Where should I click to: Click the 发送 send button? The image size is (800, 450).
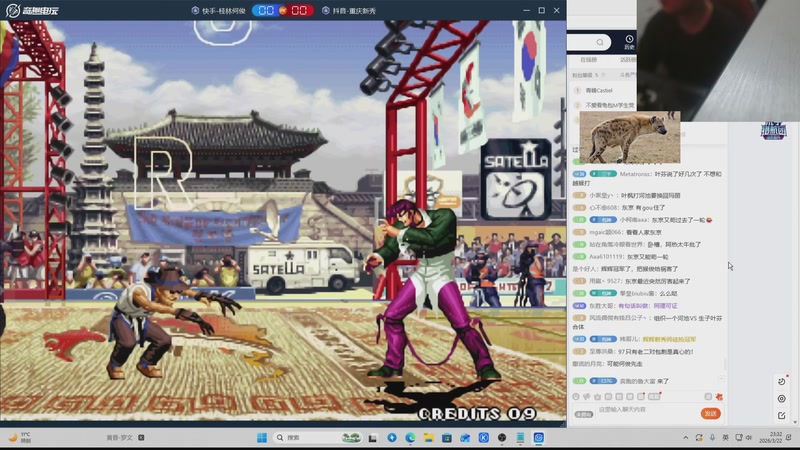710,413
